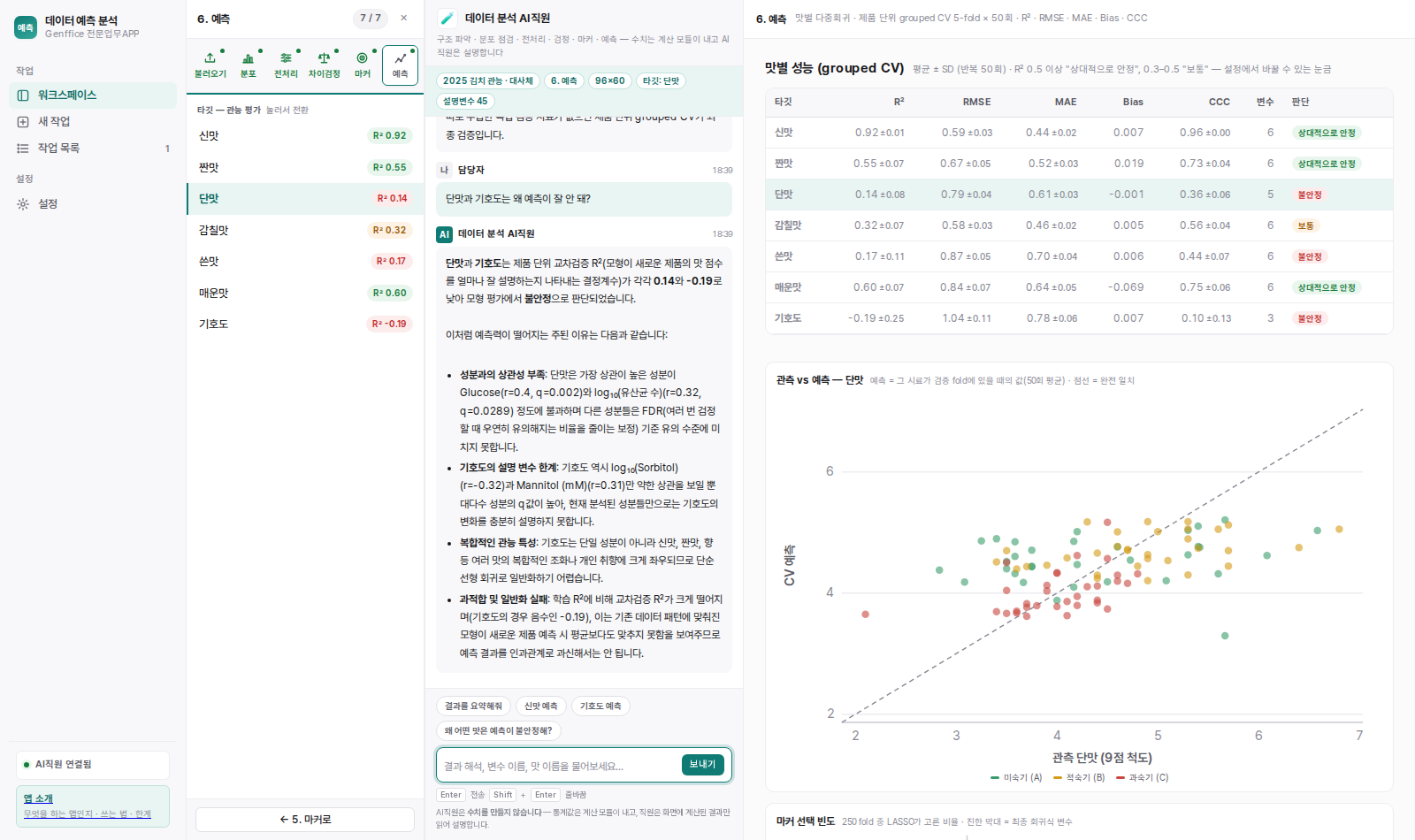Click the 결과를 요약해줘 suggestion chip
This screenshot has height=840, width=1415.
tap(473, 706)
